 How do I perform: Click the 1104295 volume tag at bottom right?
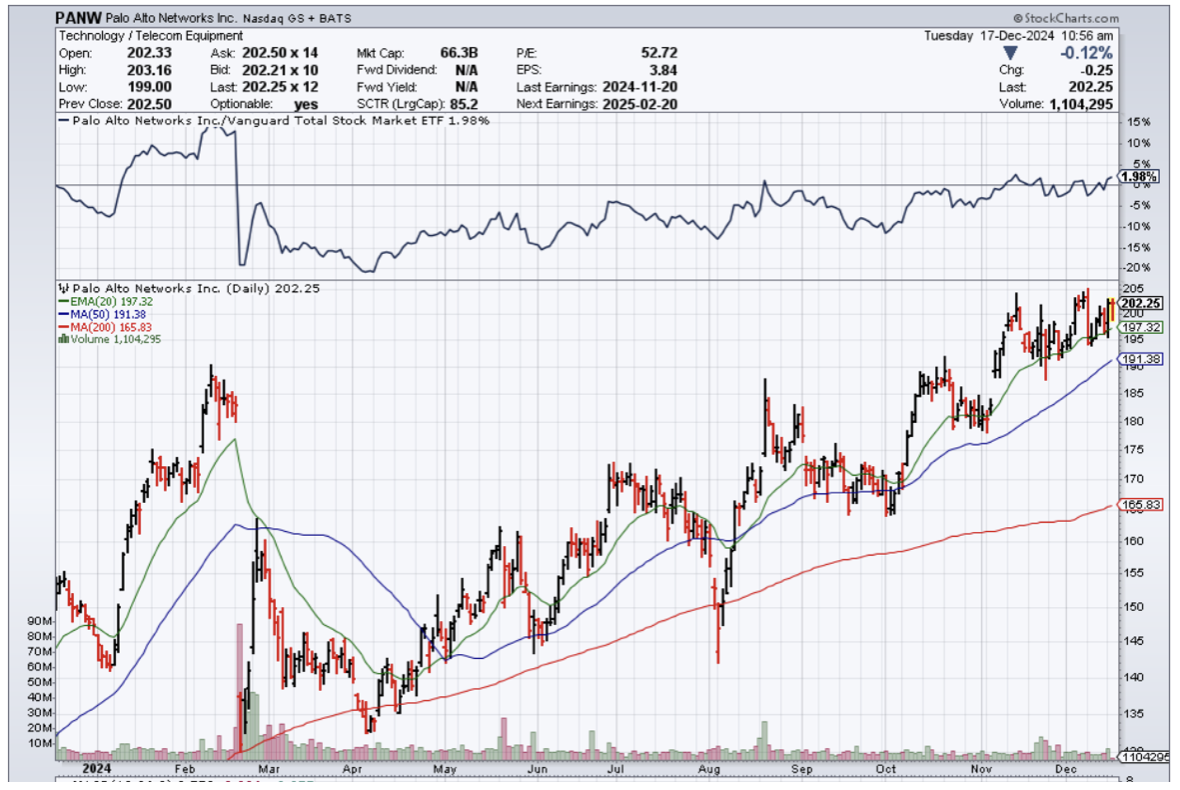point(1141,758)
